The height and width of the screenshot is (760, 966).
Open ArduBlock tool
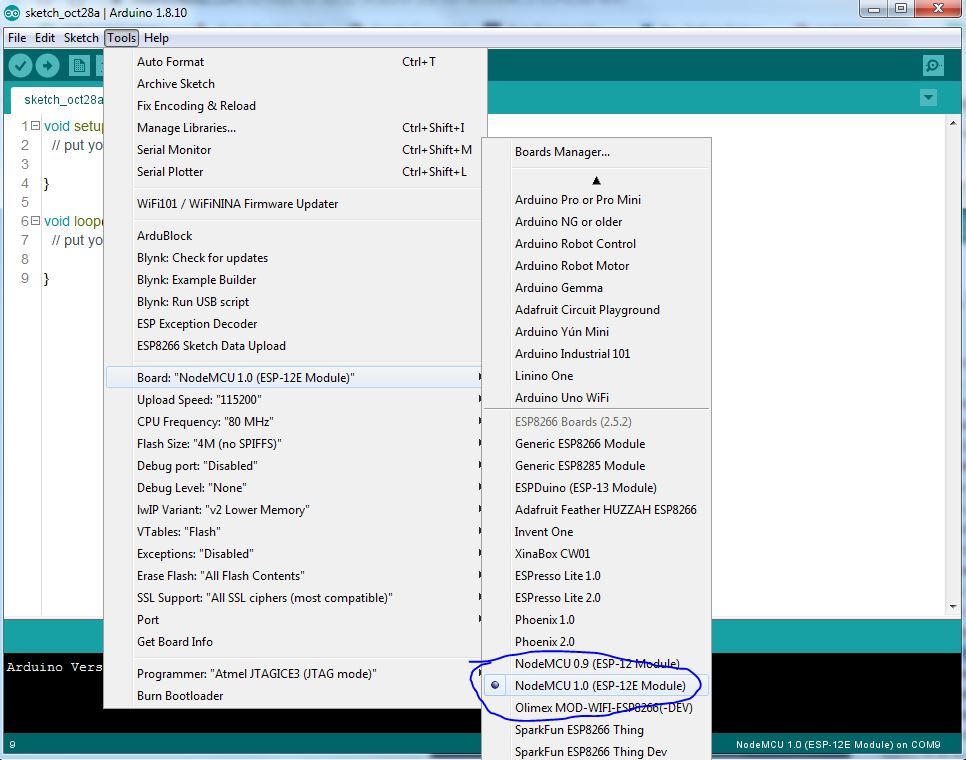tap(294, 236)
